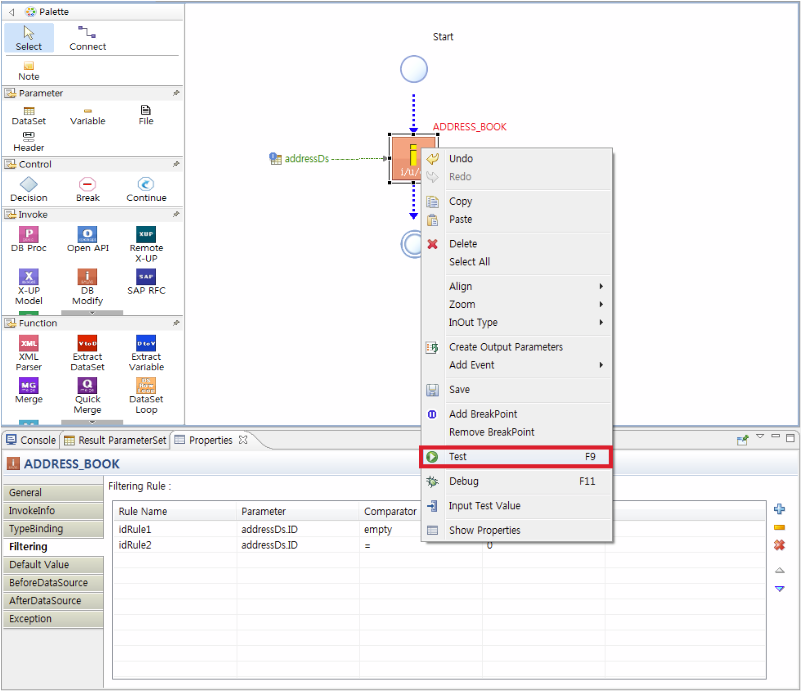Choose Debug from the context menu
802x692 pixels.
coord(516,481)
